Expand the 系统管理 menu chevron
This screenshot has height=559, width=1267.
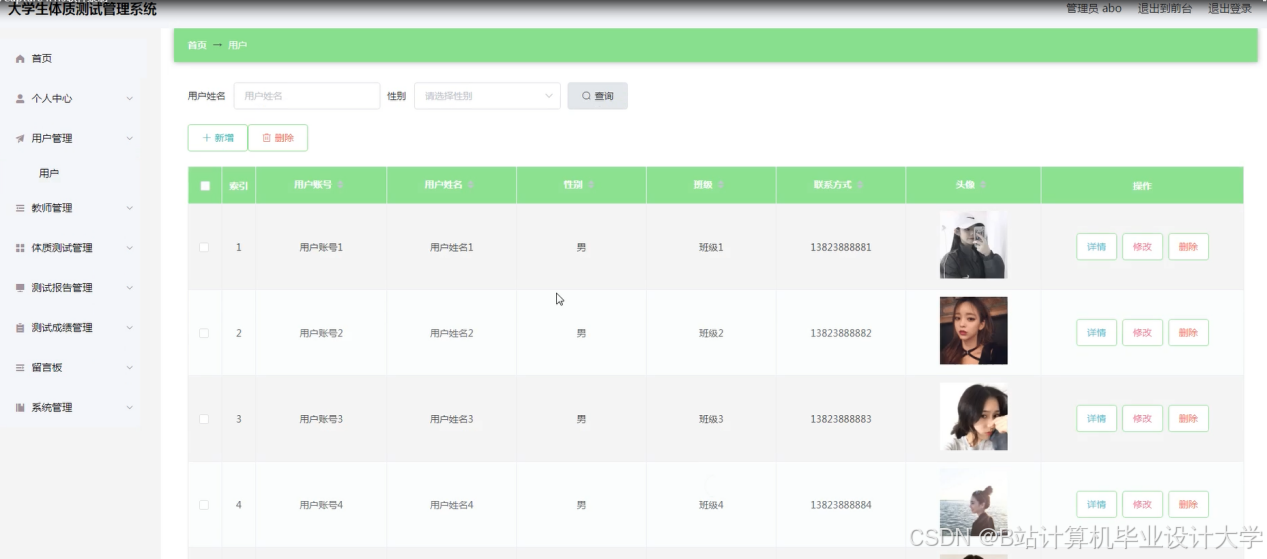tap(130, 408)
